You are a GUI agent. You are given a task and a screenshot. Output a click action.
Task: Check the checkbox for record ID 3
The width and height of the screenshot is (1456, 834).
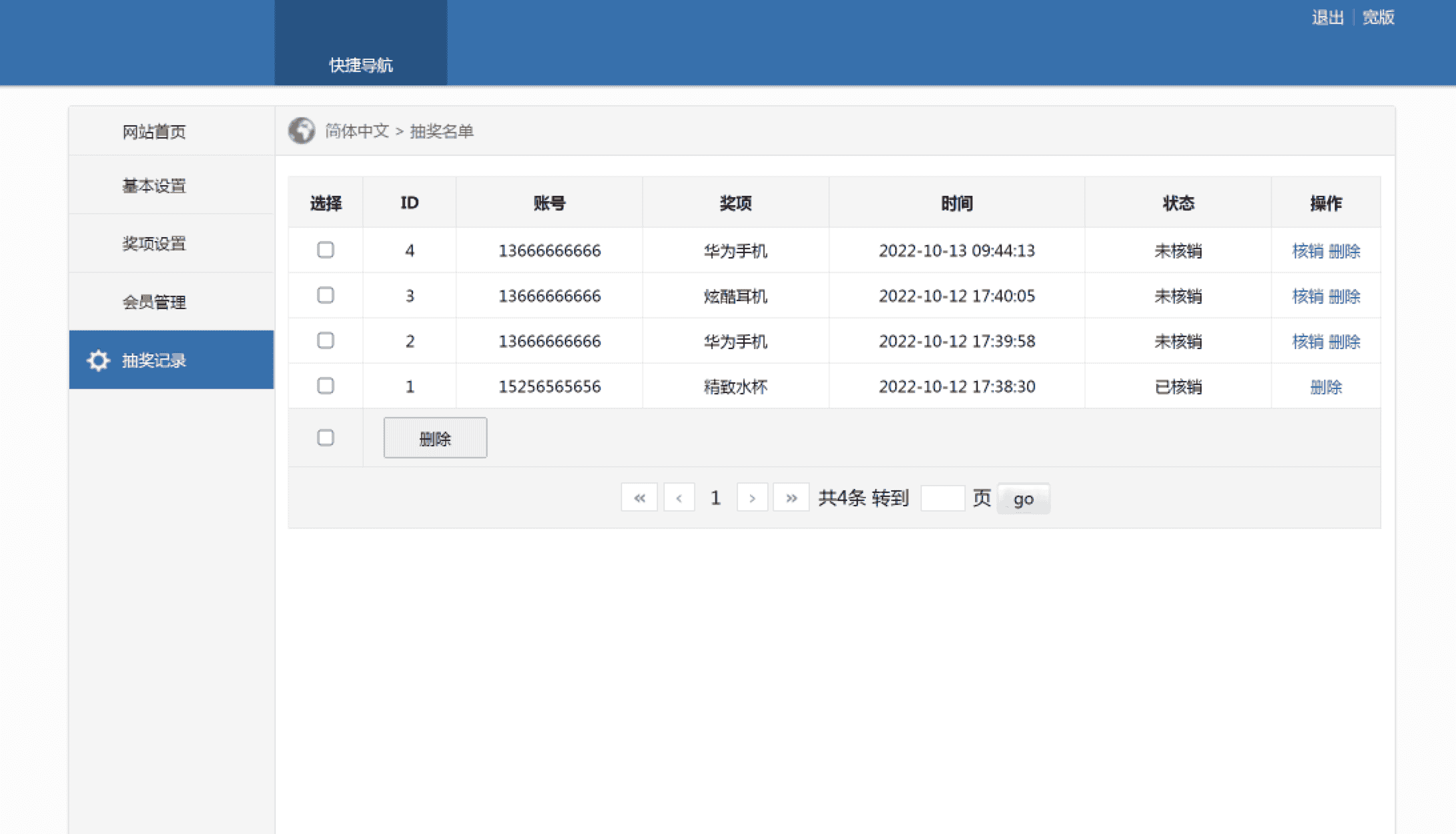pos(326,295)
